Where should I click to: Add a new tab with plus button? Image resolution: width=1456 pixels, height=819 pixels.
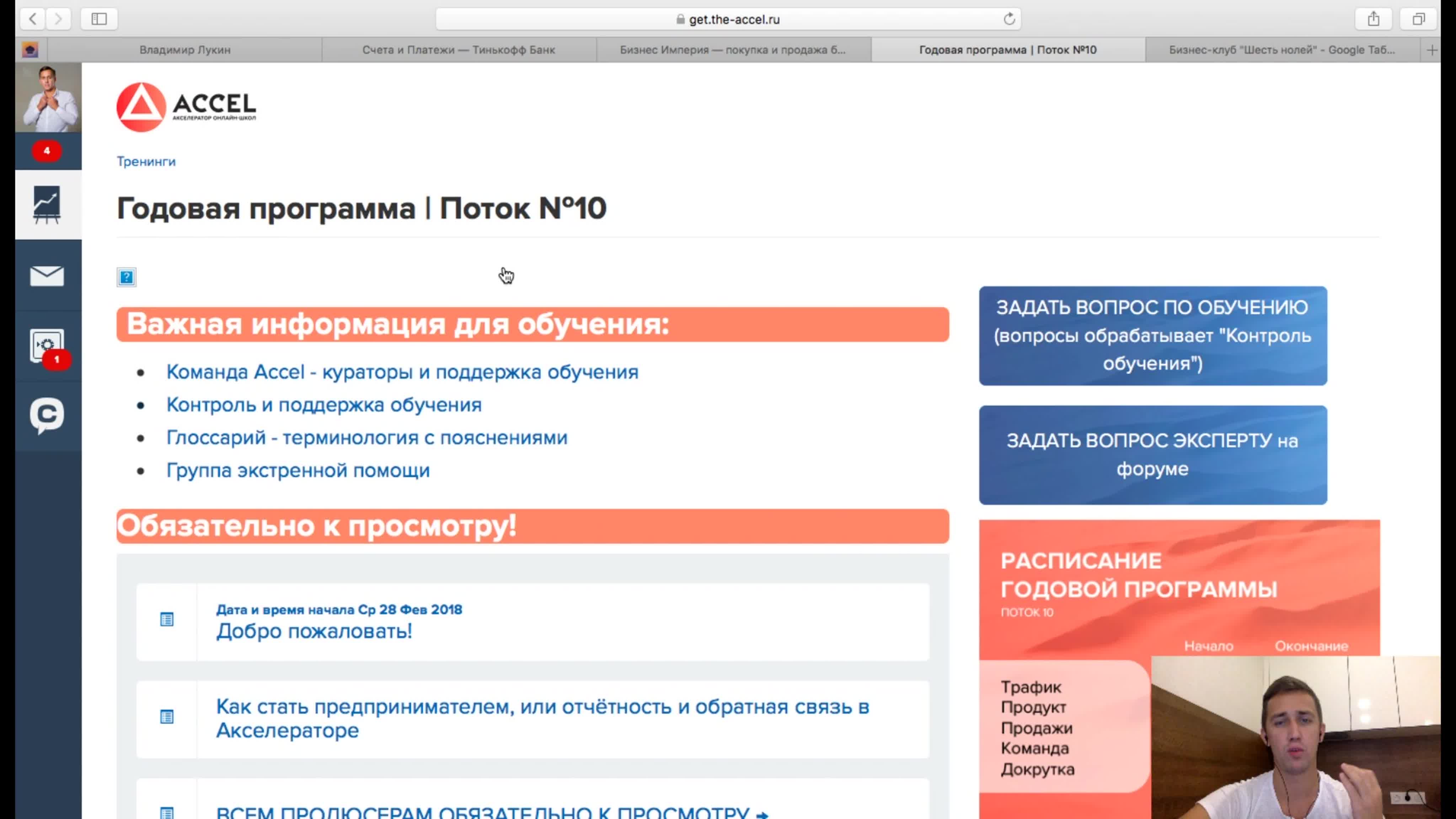click(x=1432, y=50)
